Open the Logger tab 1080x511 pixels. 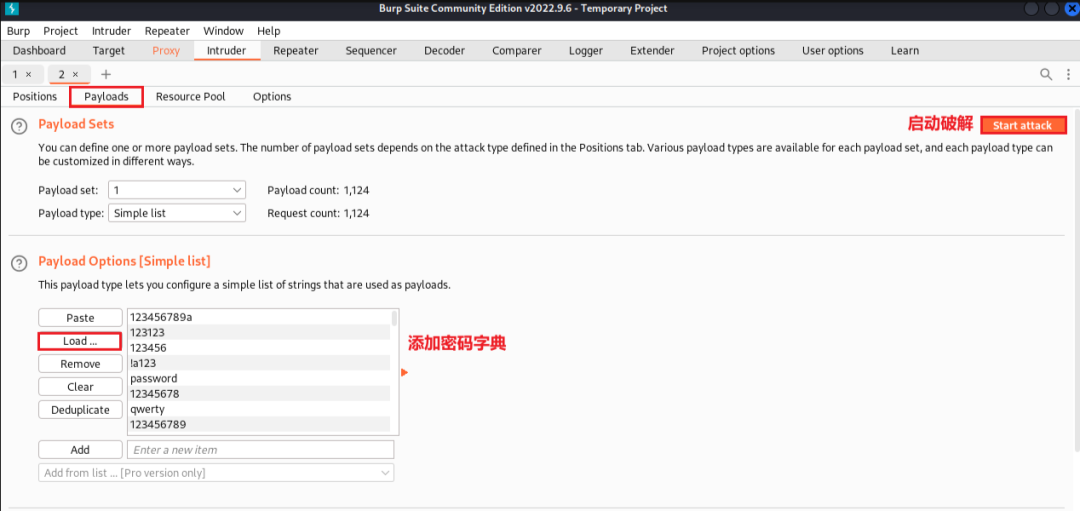585,51
